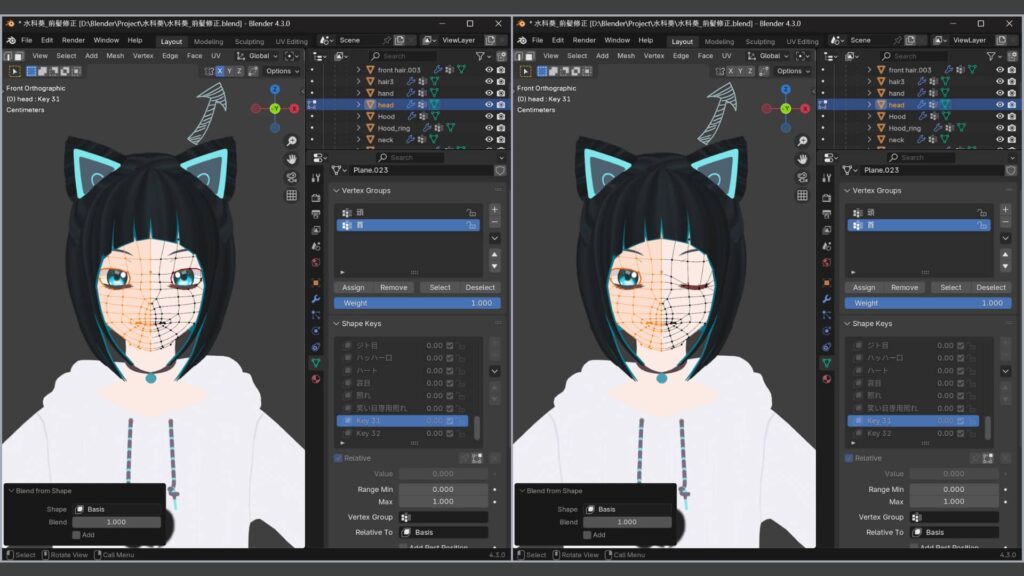
Task: Open Options dropdown in left window viewport
Action: [x=282, y=71]
